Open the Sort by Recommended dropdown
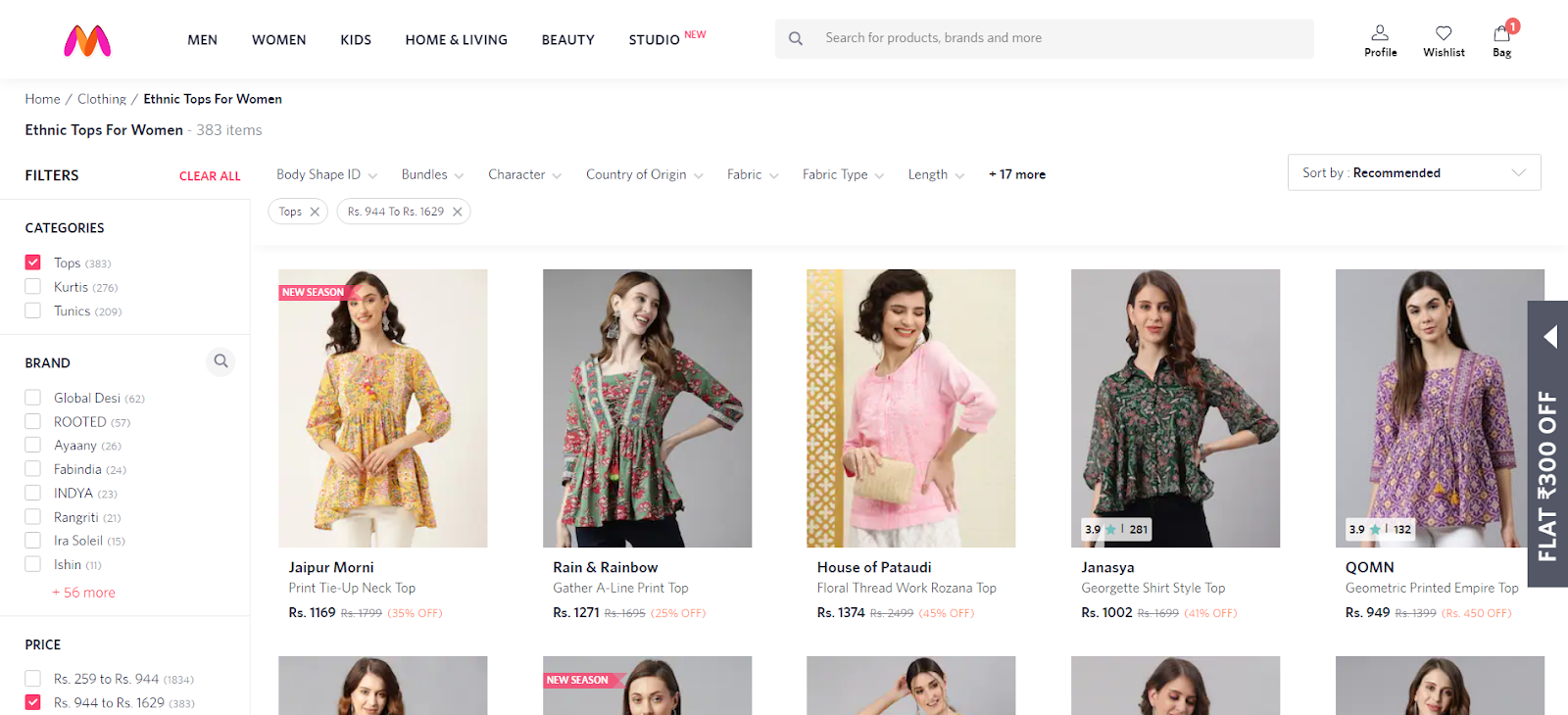 (1414, 172)
